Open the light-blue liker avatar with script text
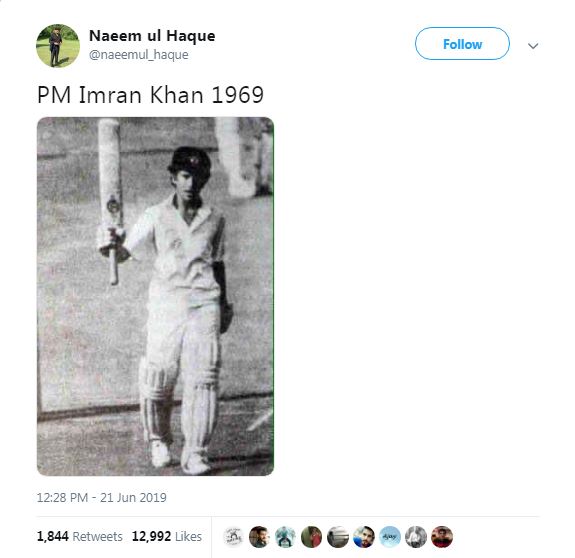 390,537
